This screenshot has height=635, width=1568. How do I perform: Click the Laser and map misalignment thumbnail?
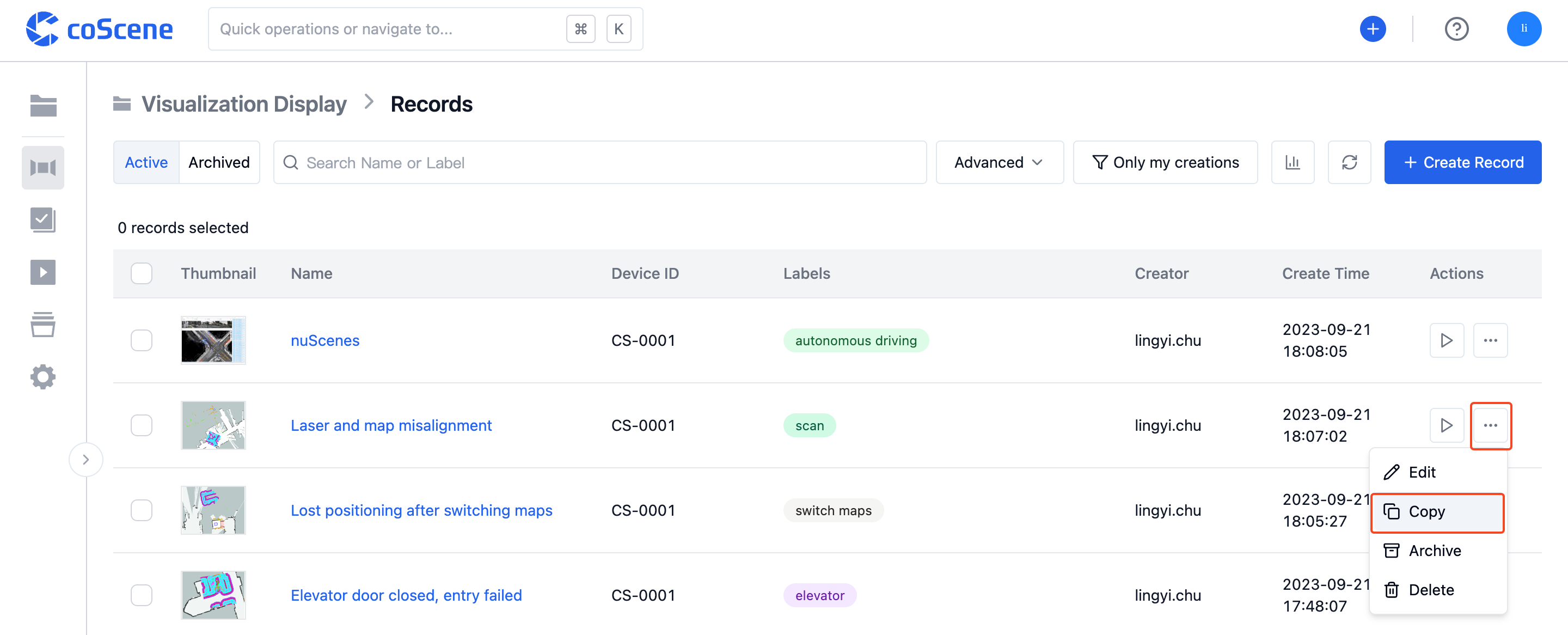coord(213,425)
